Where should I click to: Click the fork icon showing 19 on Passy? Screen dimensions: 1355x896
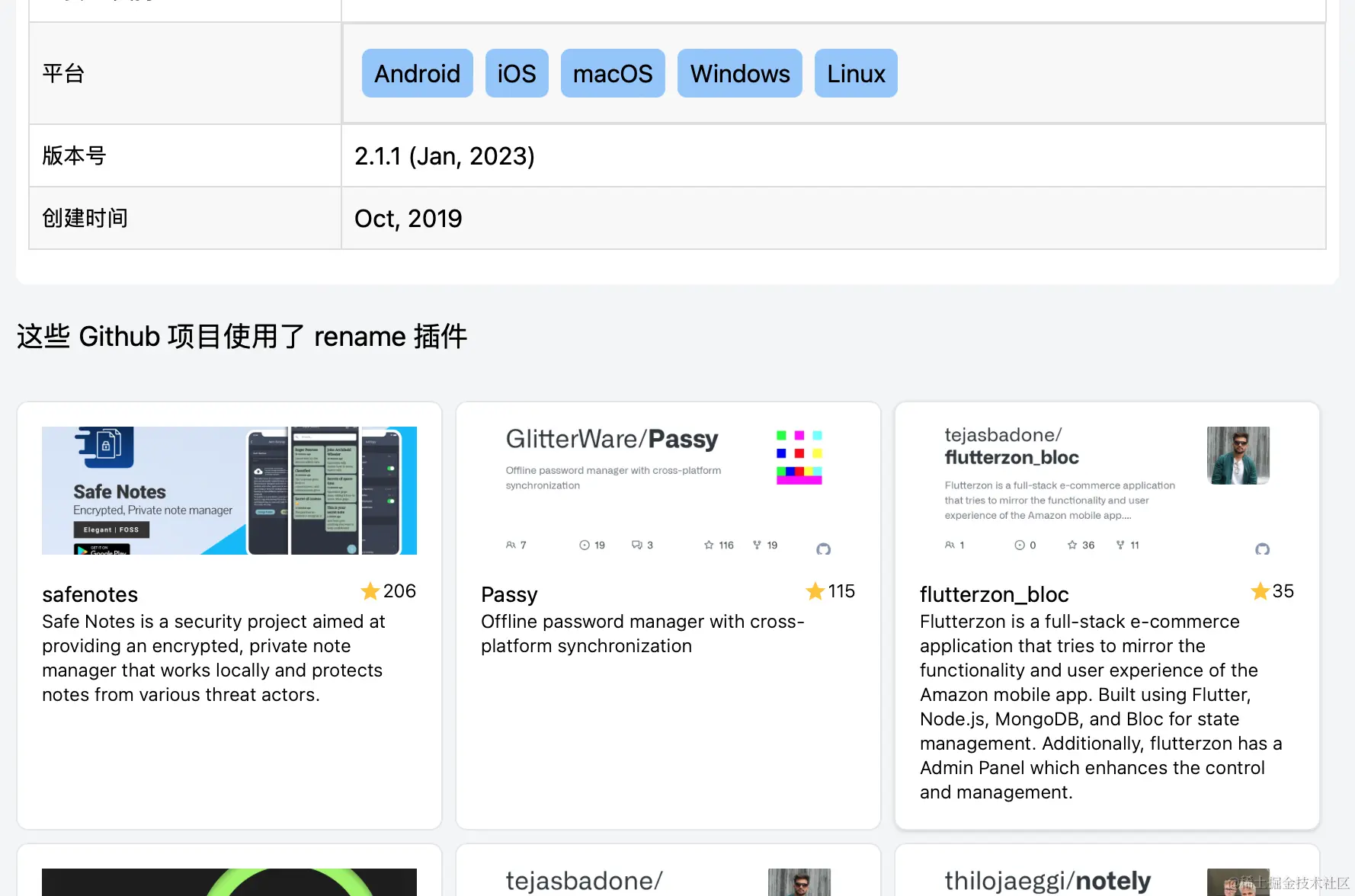(x=756, y=545)
